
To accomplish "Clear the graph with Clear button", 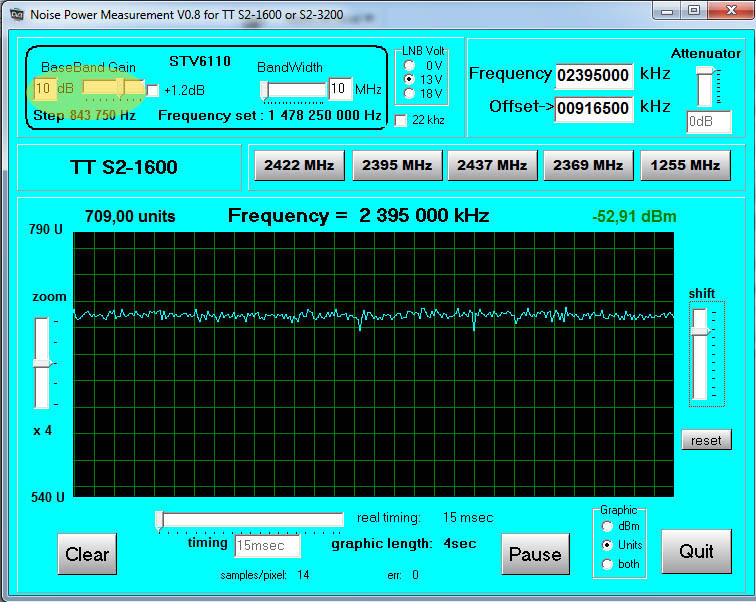I will point(87,554).
